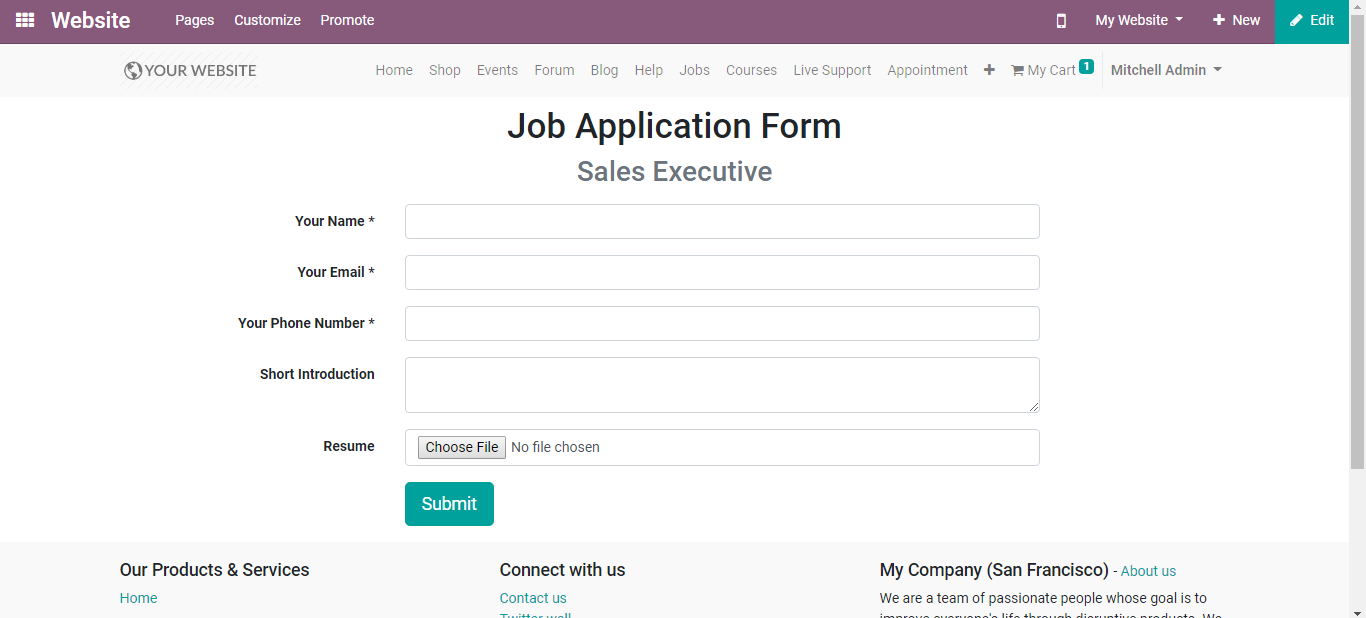The height and width of the screenshot is (618, 1366).
Task: Open the Pages menu
Action: pos(194,20)
